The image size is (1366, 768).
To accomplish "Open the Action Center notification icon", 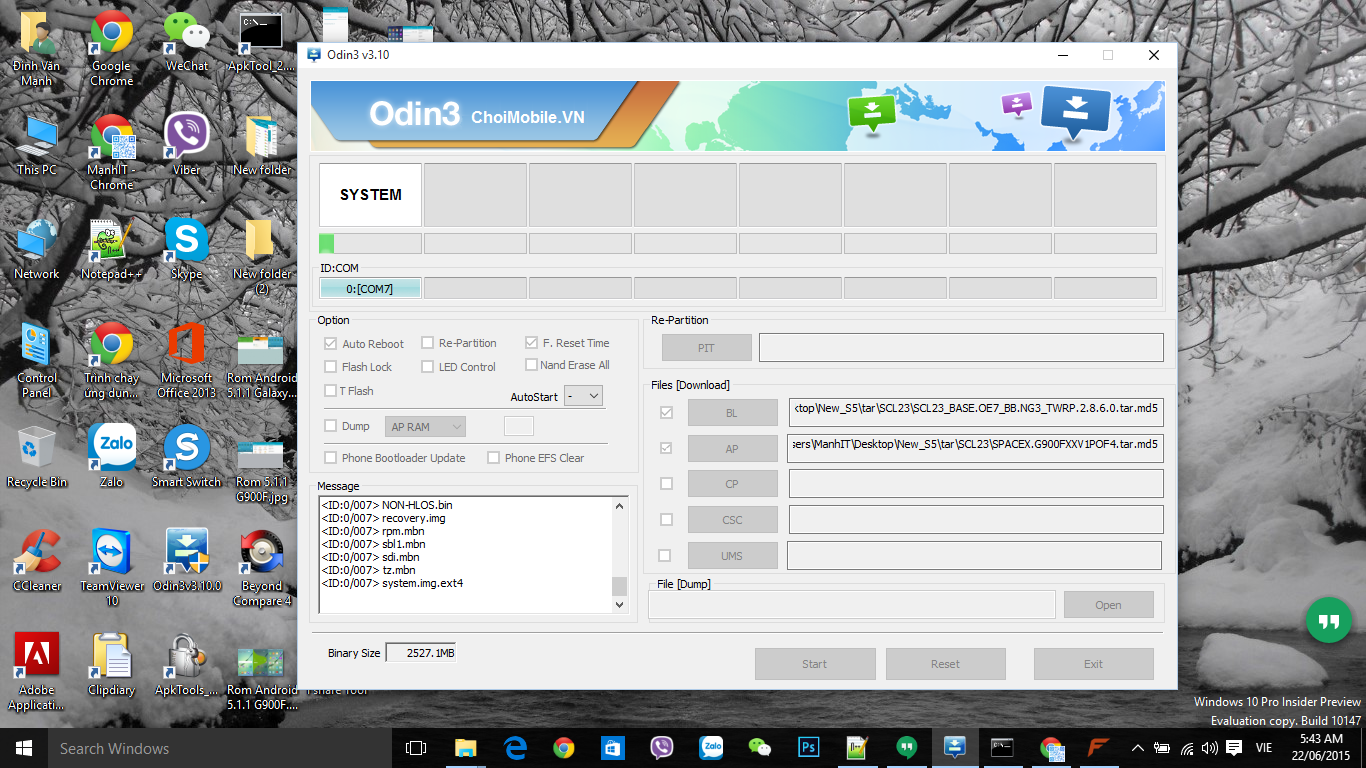I will tap(1234, 748).
